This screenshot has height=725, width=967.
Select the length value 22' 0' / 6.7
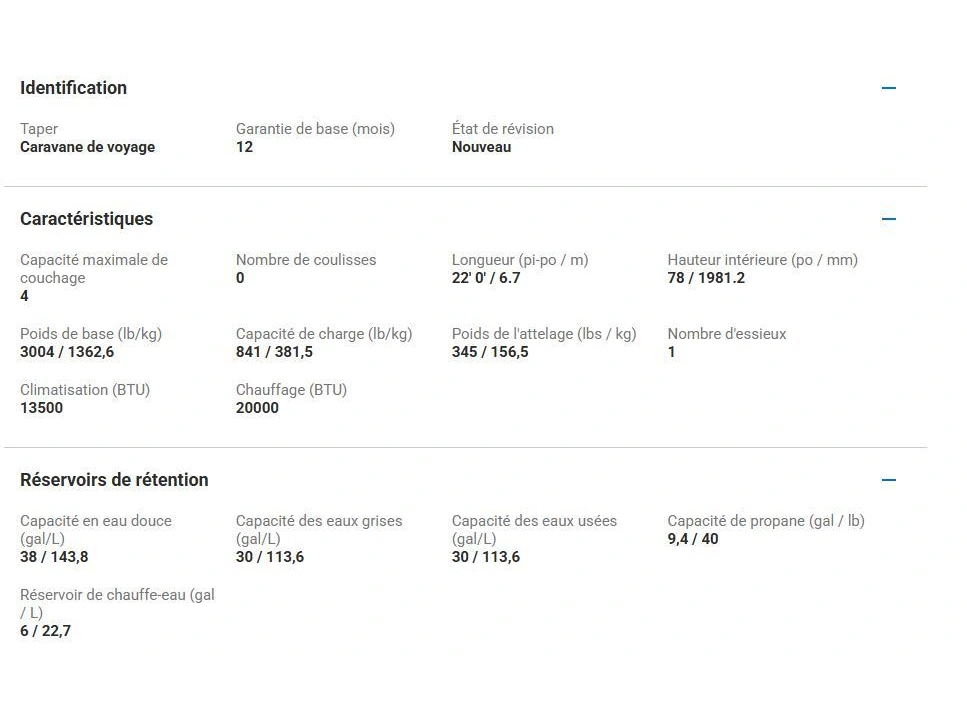[x=486, y=278]
